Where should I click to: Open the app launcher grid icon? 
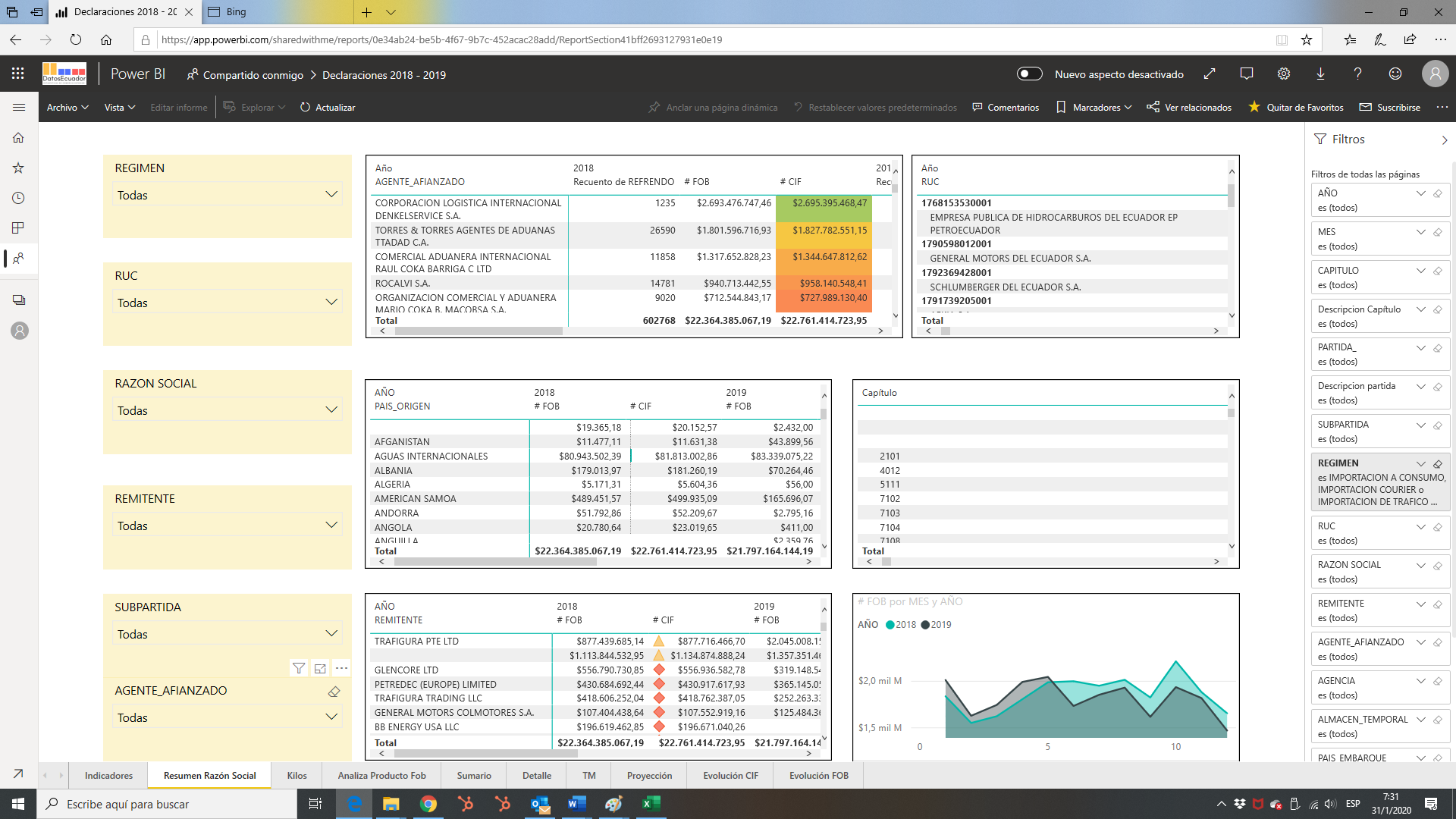pyautogui.click(x=18, y=74)
